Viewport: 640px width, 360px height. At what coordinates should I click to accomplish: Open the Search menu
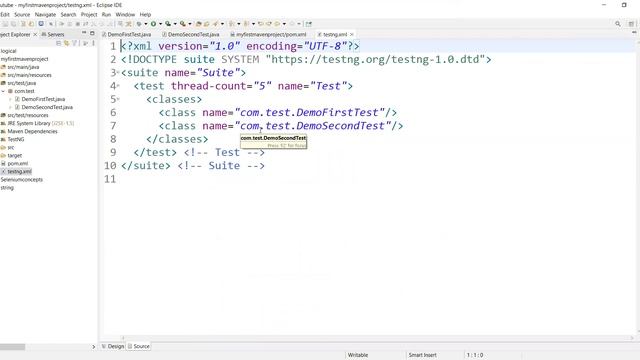pos(68,14)
